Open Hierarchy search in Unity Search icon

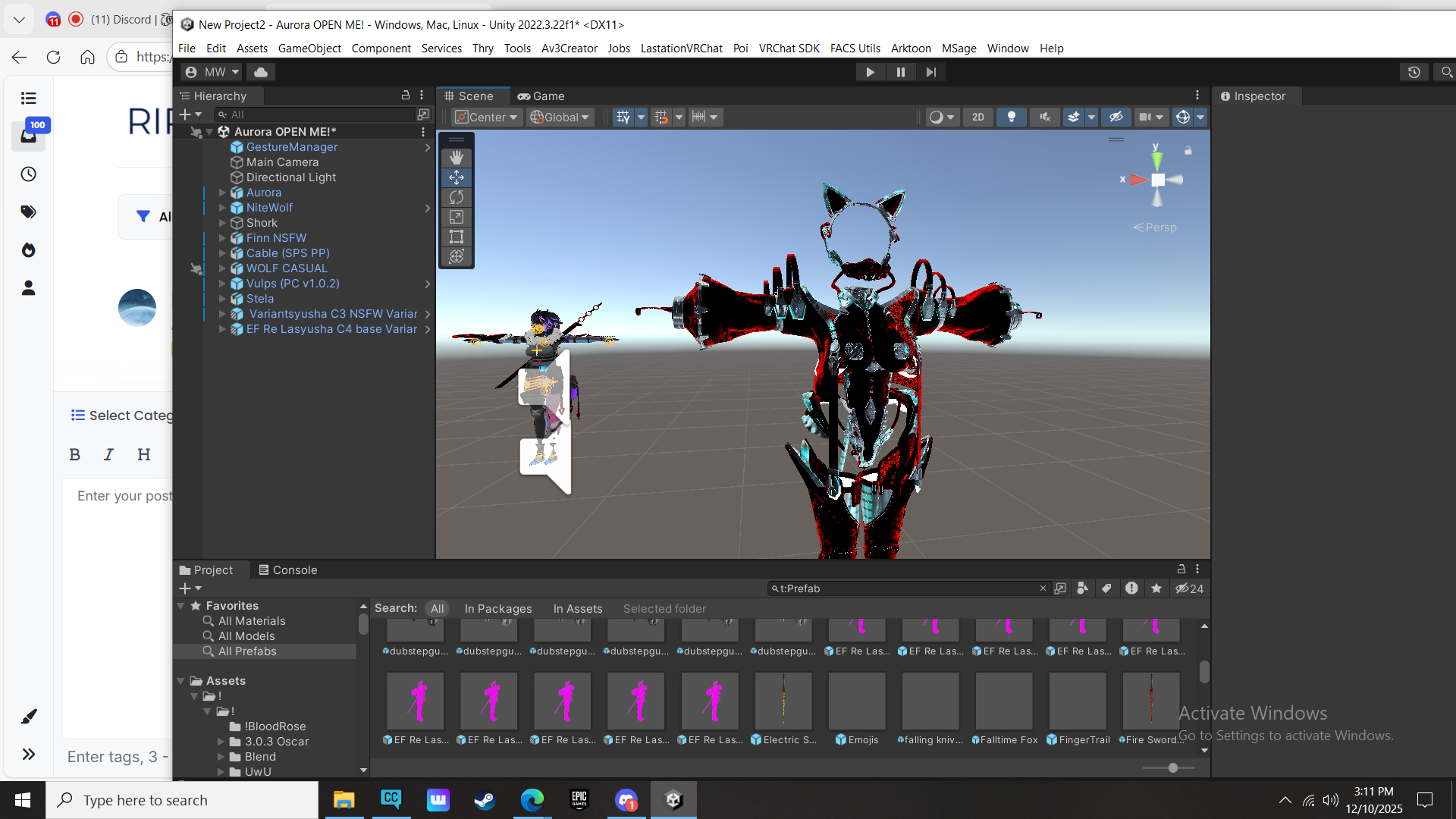point(423,115)
